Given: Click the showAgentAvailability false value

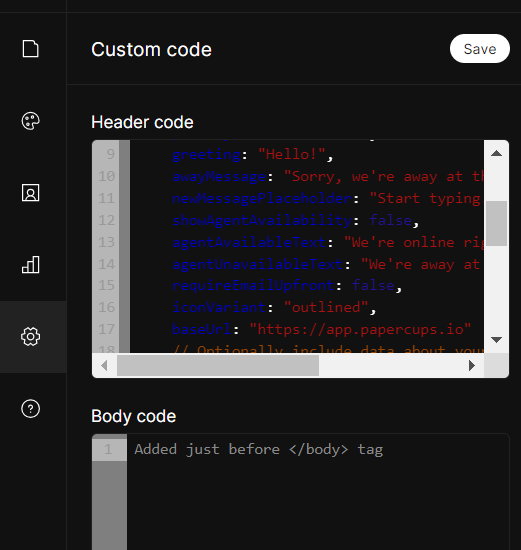Looking at the screenshot, I should pos(390,220).
